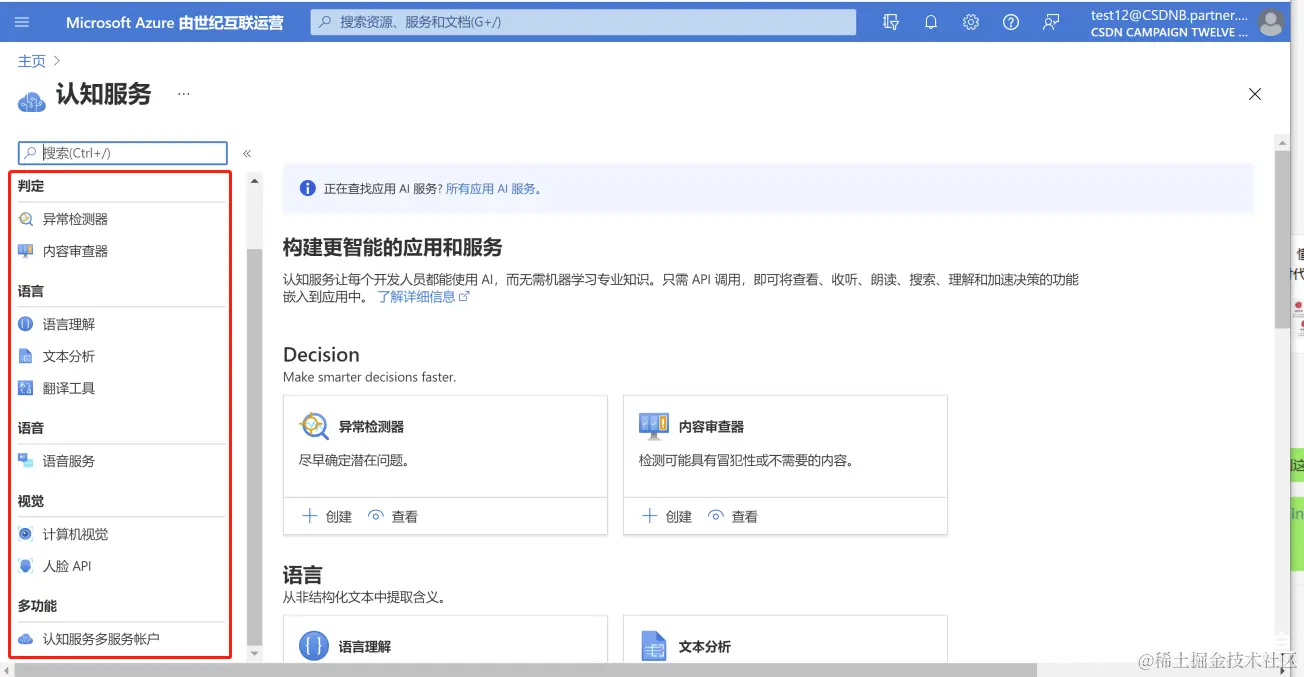1304x677 pixels.
Task: Click 创建 on the 异常检测器 card
Action: coord(327,516)
